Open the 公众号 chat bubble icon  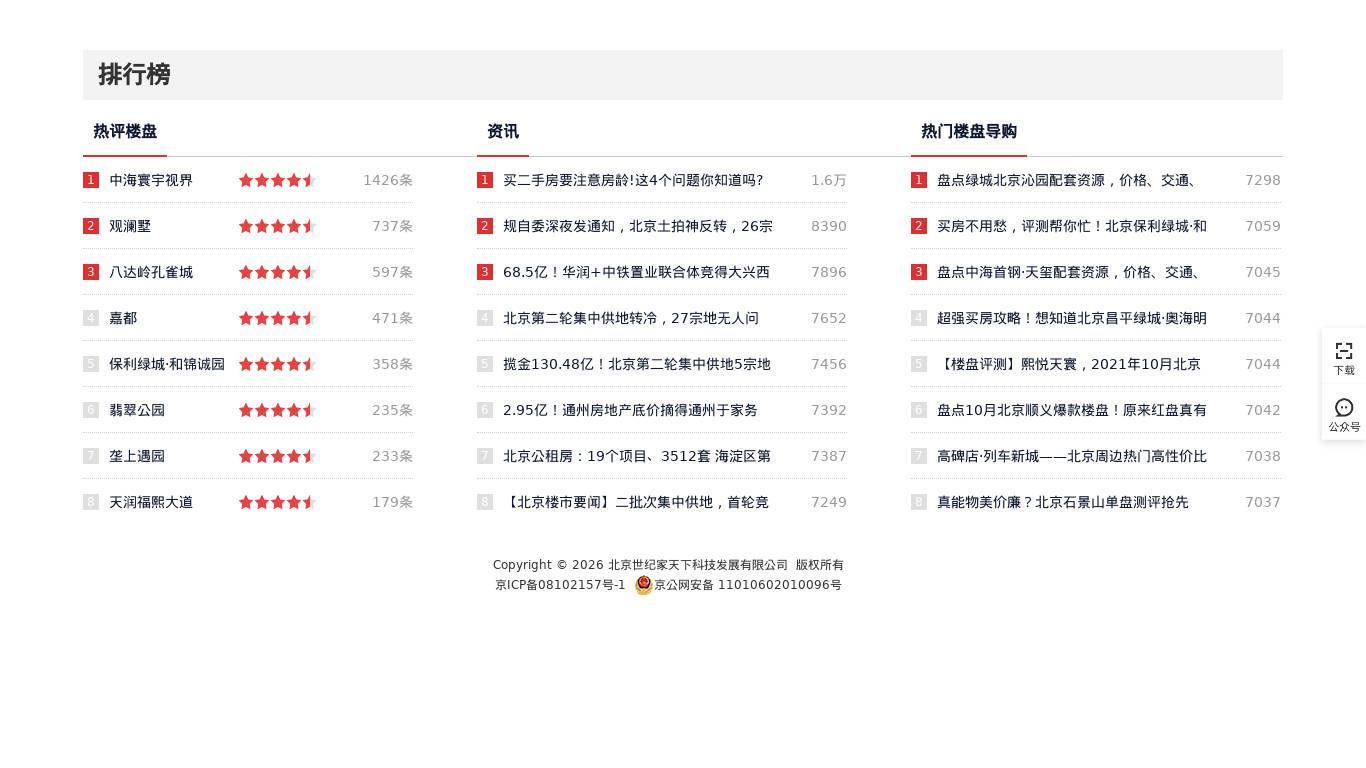coord(1343,408)
